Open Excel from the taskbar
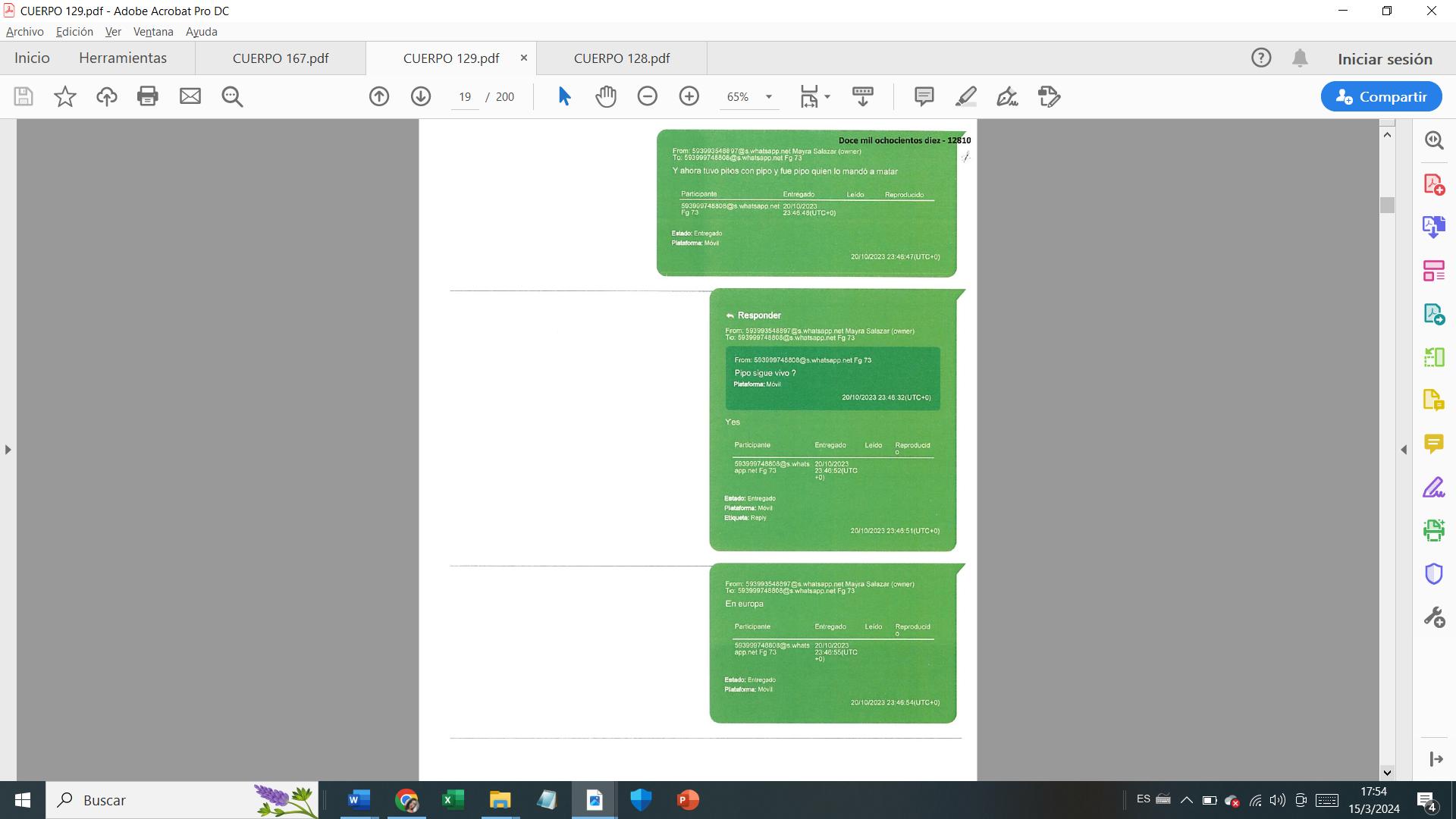 (453, 800)
